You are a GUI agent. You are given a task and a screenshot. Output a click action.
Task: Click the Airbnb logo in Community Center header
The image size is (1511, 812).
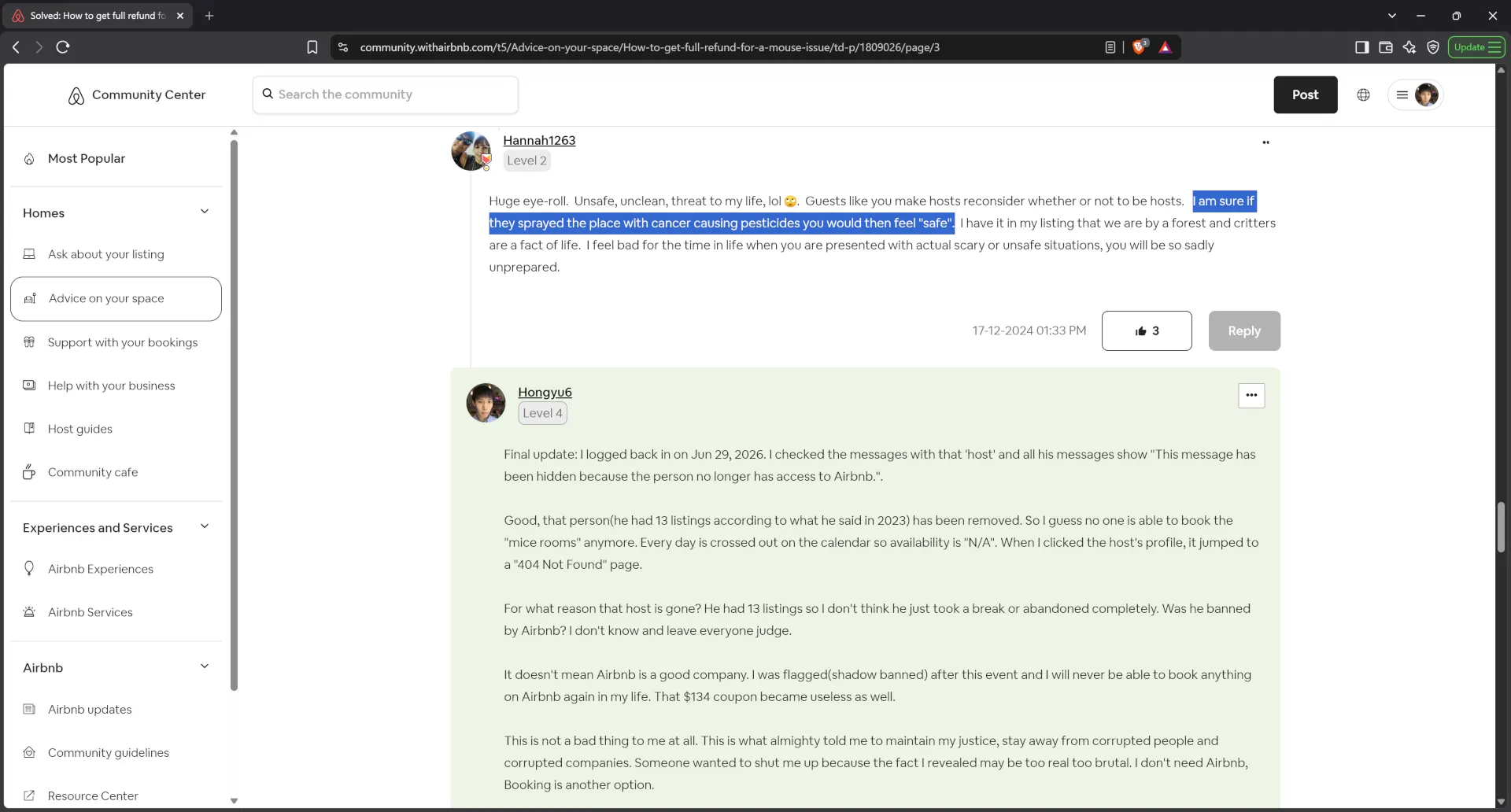(76, 95)
